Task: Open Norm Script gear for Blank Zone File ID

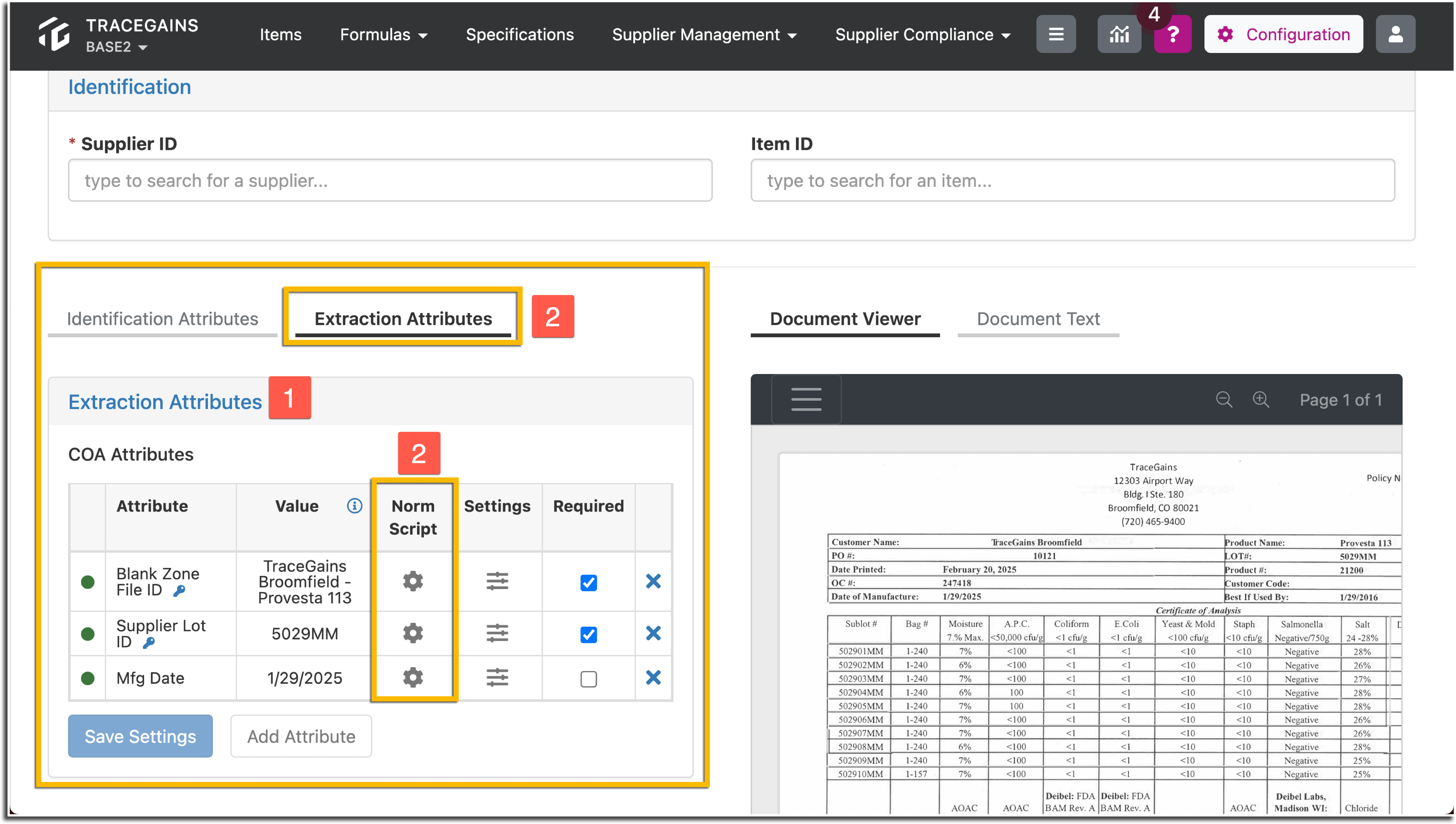Action: tap(413, 581)
